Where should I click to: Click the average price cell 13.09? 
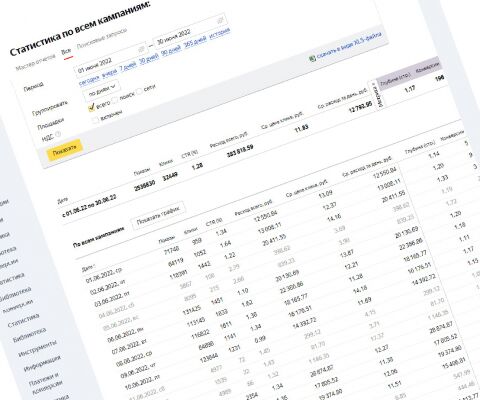coord(325,194)
